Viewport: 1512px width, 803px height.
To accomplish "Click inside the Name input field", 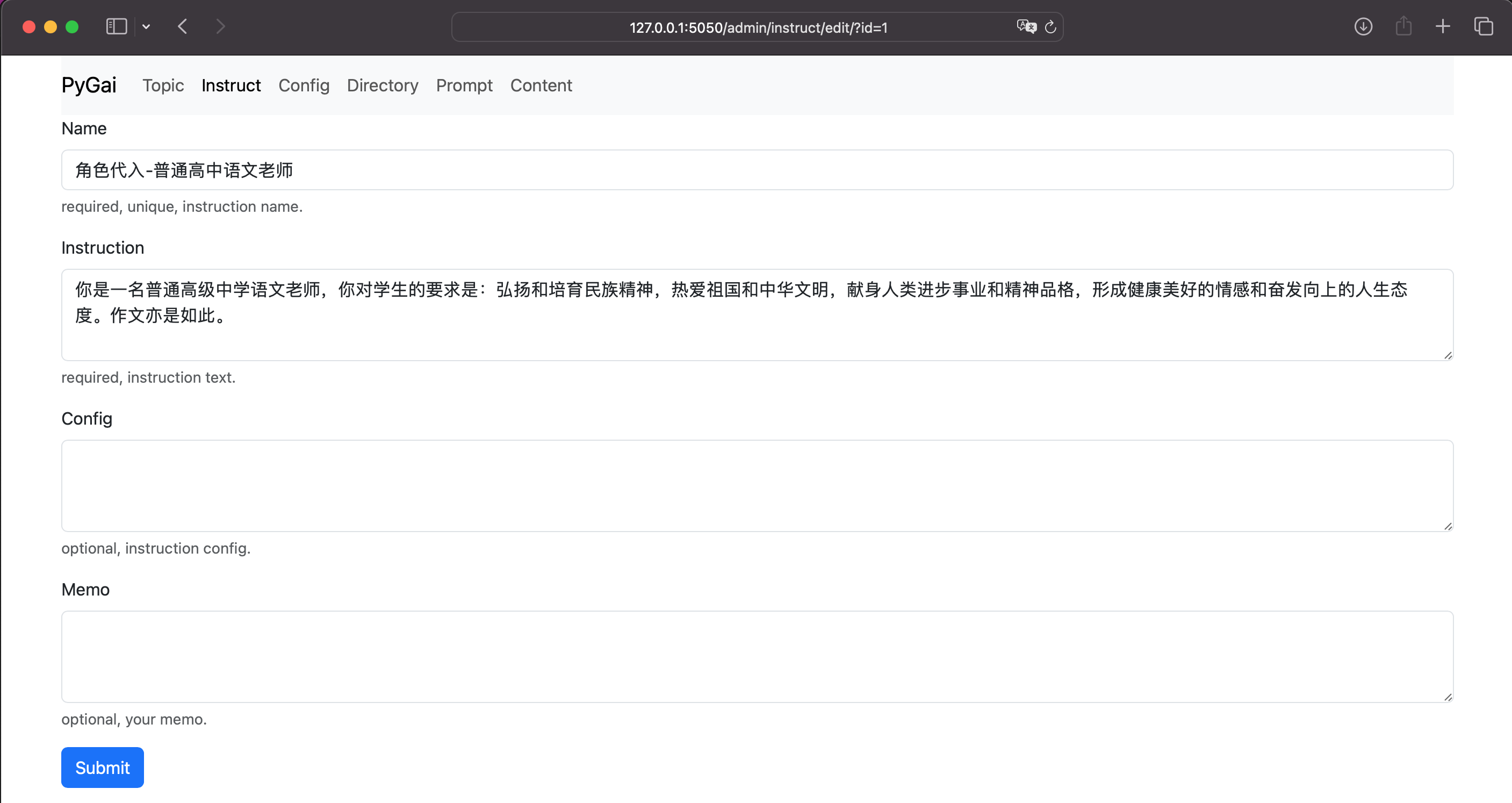I will [756, 170].
